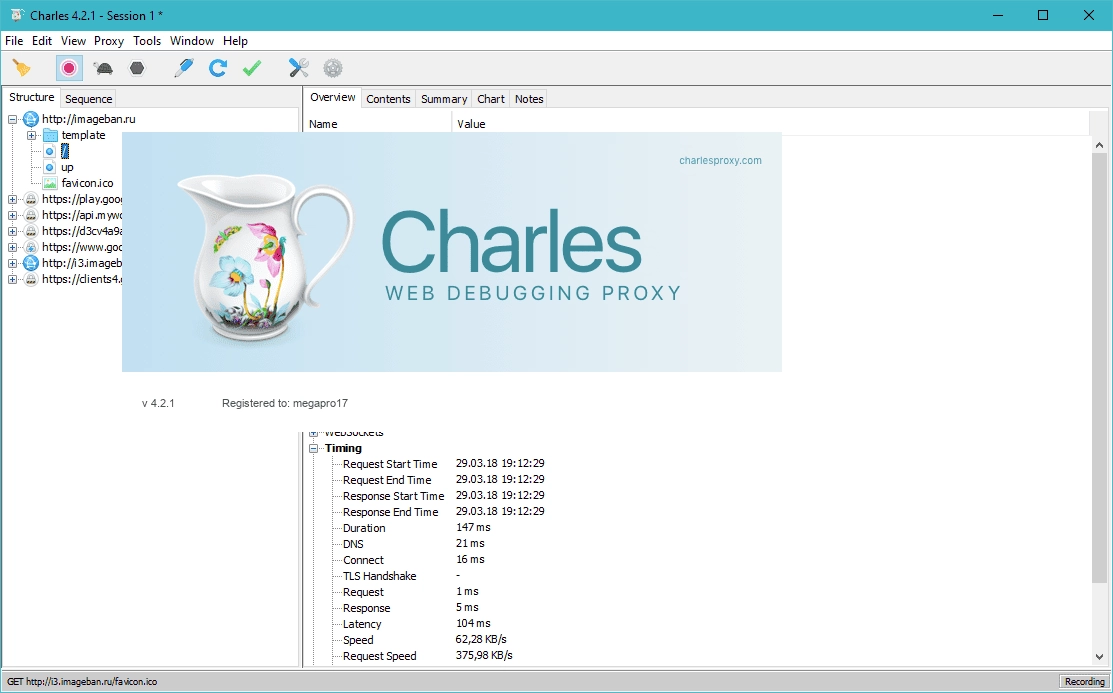This screenshot has height=693, width=1113.
Task: Open the Edit menu
Action: 42,40
